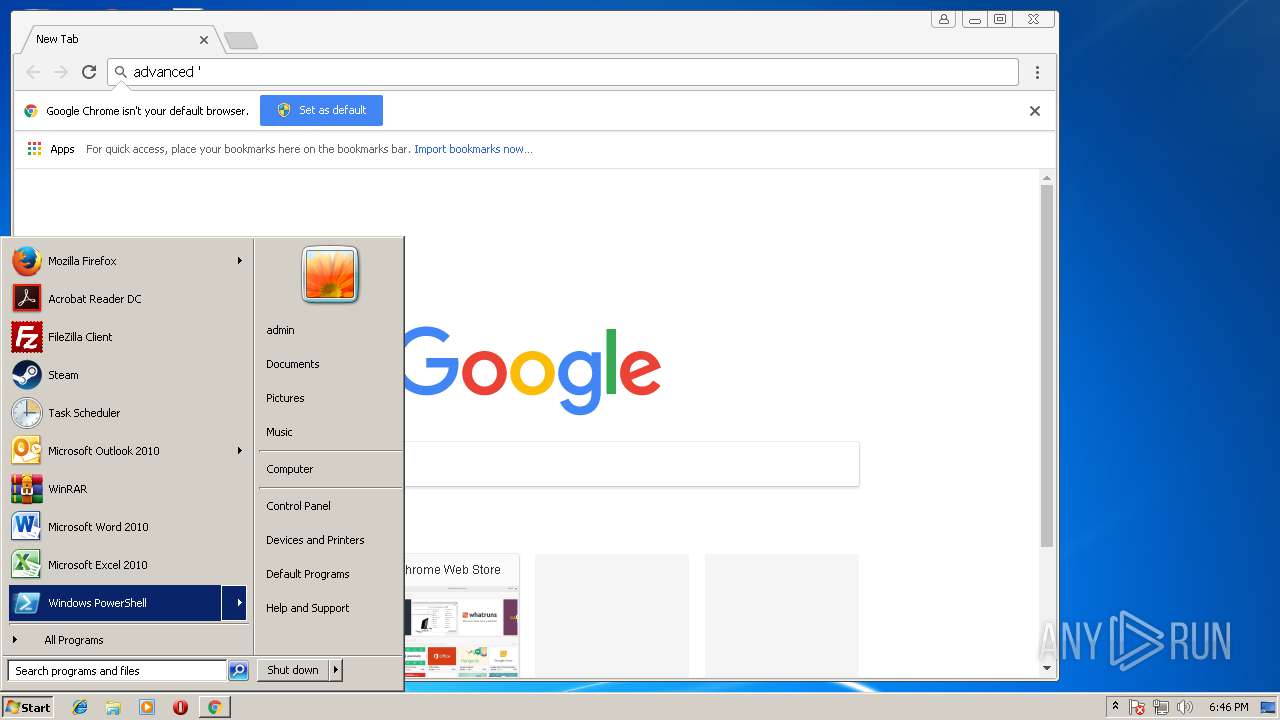Open Devices and Printers

(x=315, y=540)
